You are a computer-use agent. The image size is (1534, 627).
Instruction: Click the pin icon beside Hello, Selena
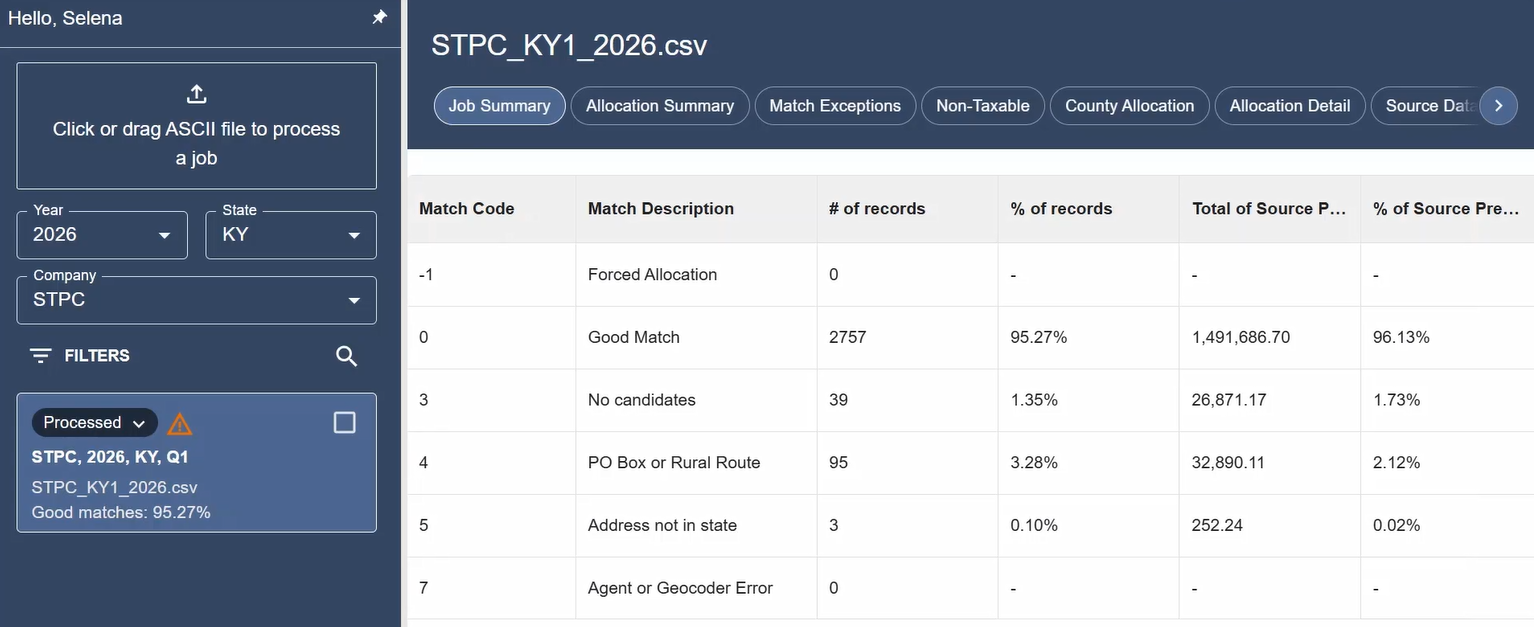coord(380,18)
